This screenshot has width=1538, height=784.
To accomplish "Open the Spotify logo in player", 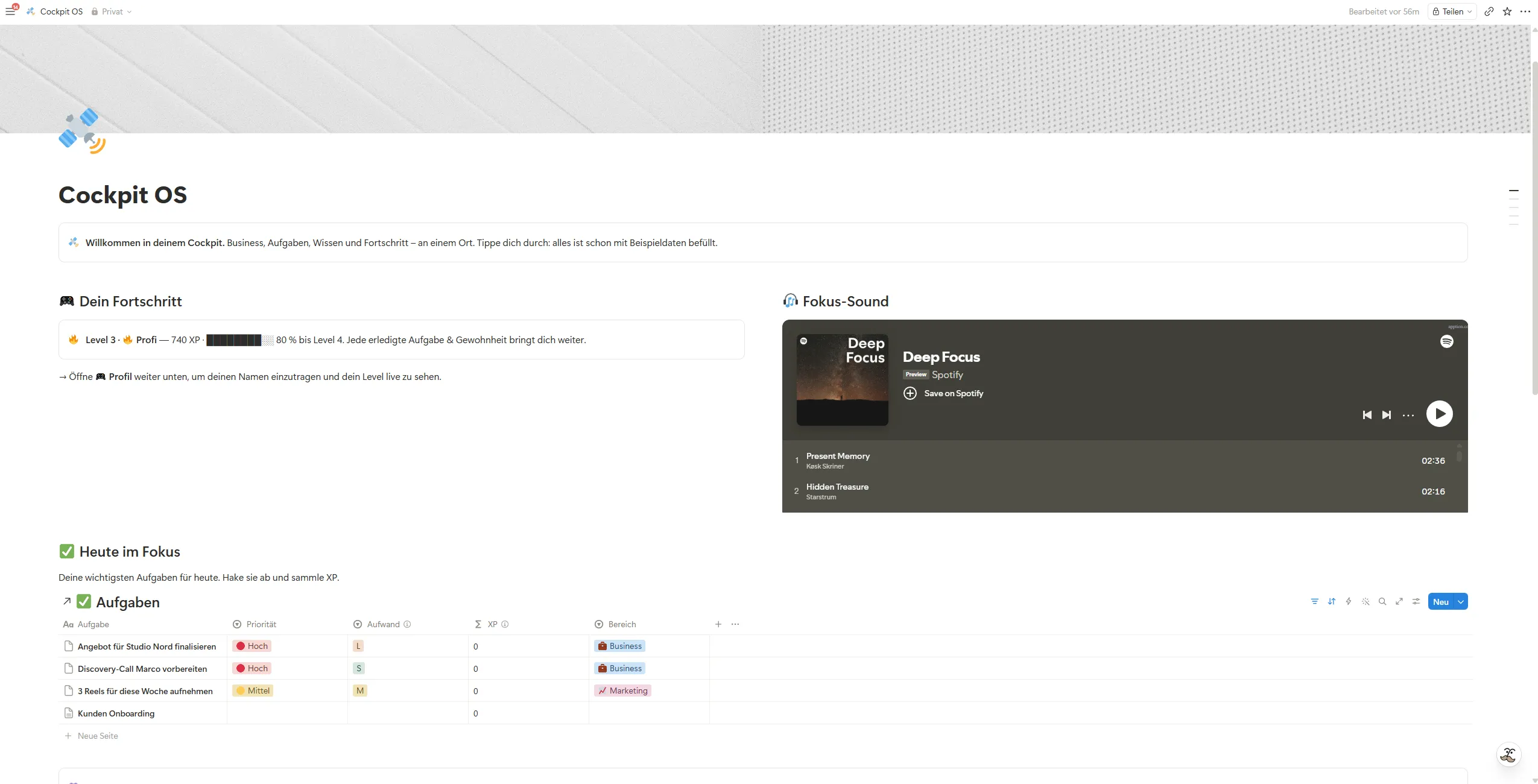I will (x=1446, y=341).
